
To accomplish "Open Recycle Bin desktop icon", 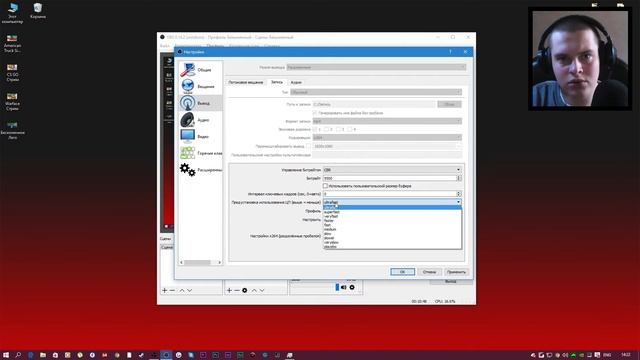I will 38,11.
